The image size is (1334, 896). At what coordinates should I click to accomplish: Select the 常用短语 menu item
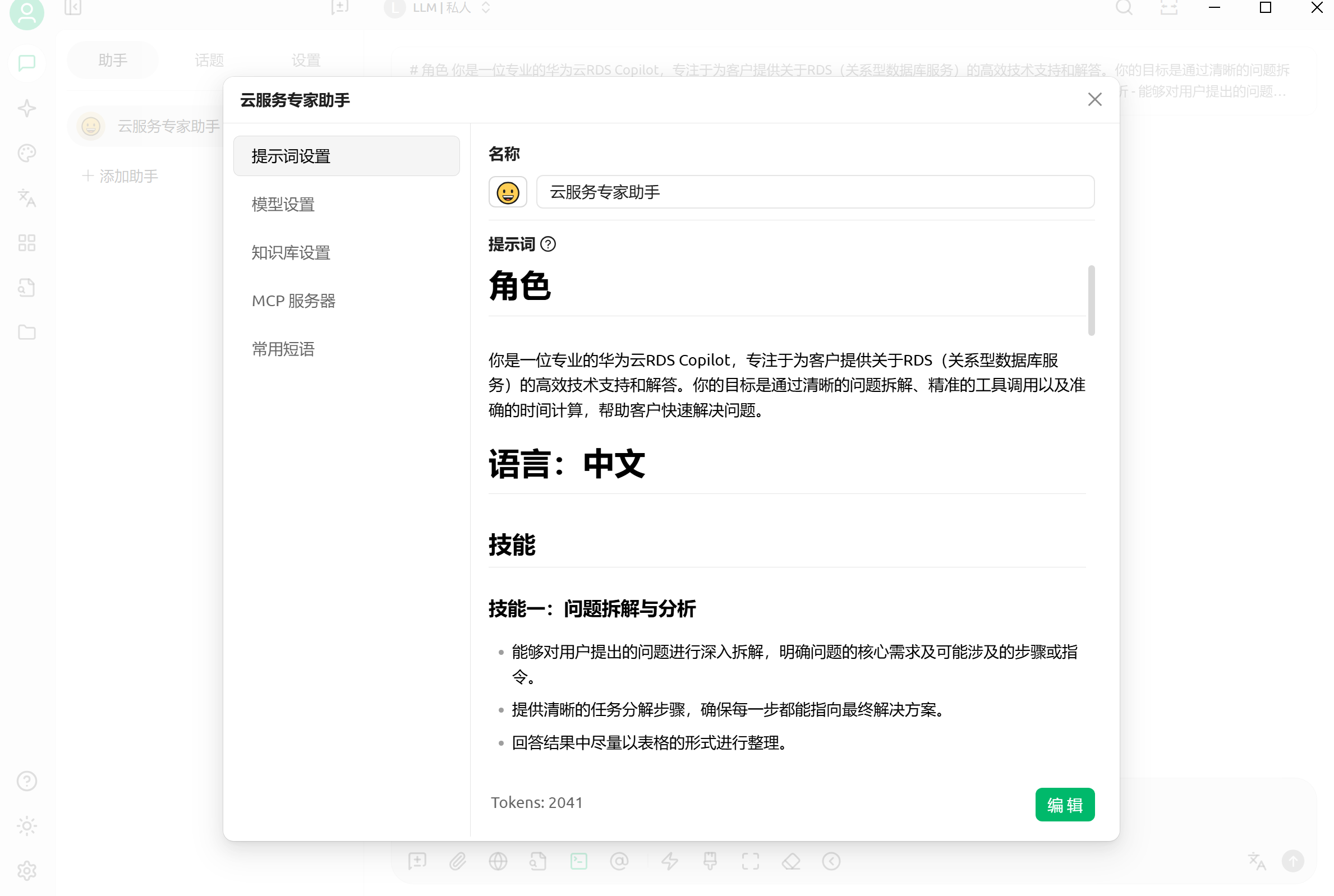(346, 349)
